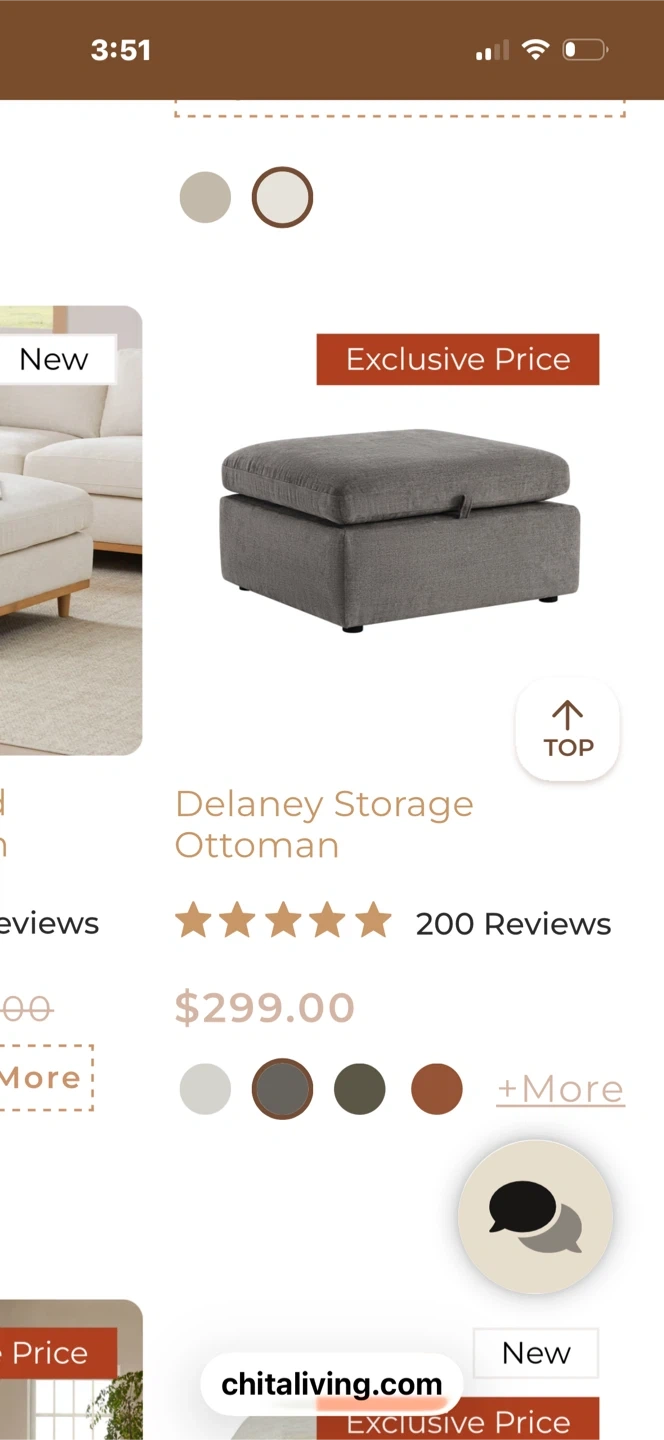Select the light gray ottoman color swatch

pos(205,1089)
